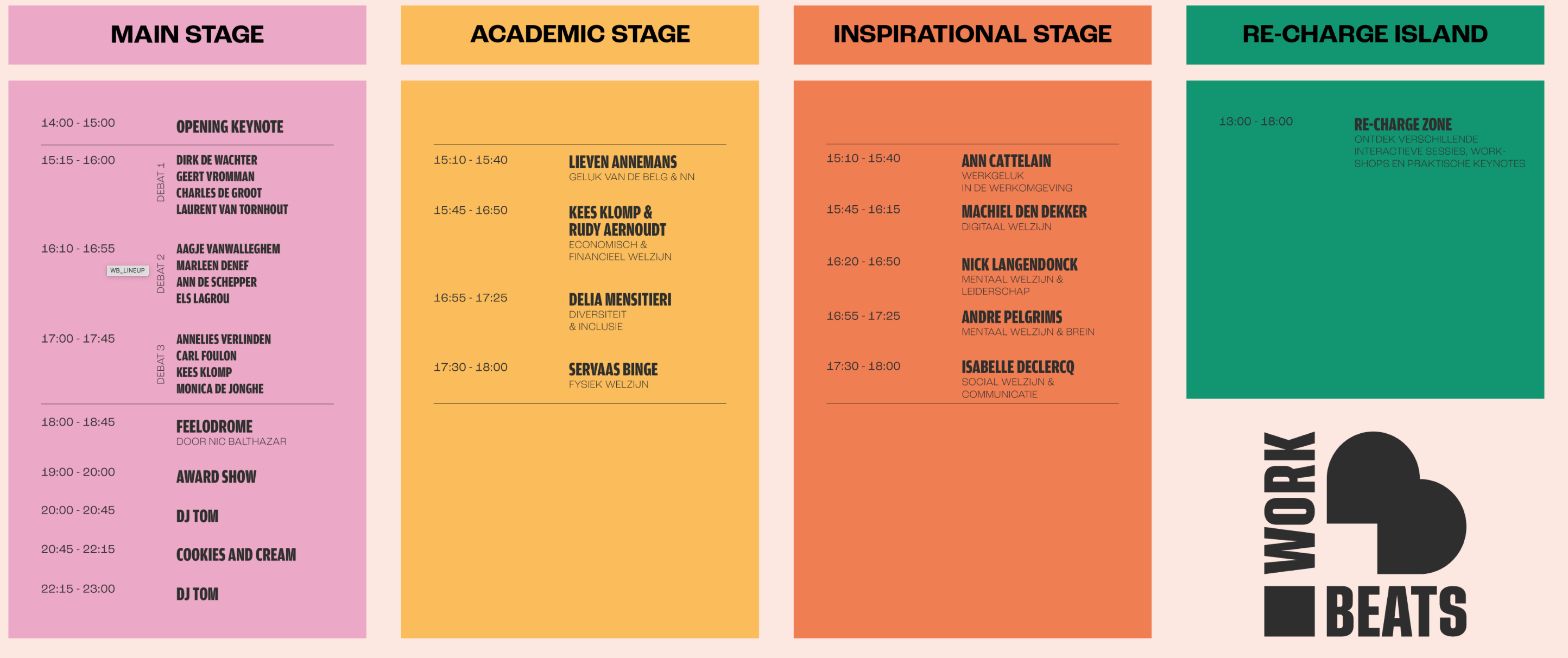The width and height of the screenshot is (1568, 658).
Task: Open the RE-CHARGE ISLAND header
Action: (x=1365, y=34)
